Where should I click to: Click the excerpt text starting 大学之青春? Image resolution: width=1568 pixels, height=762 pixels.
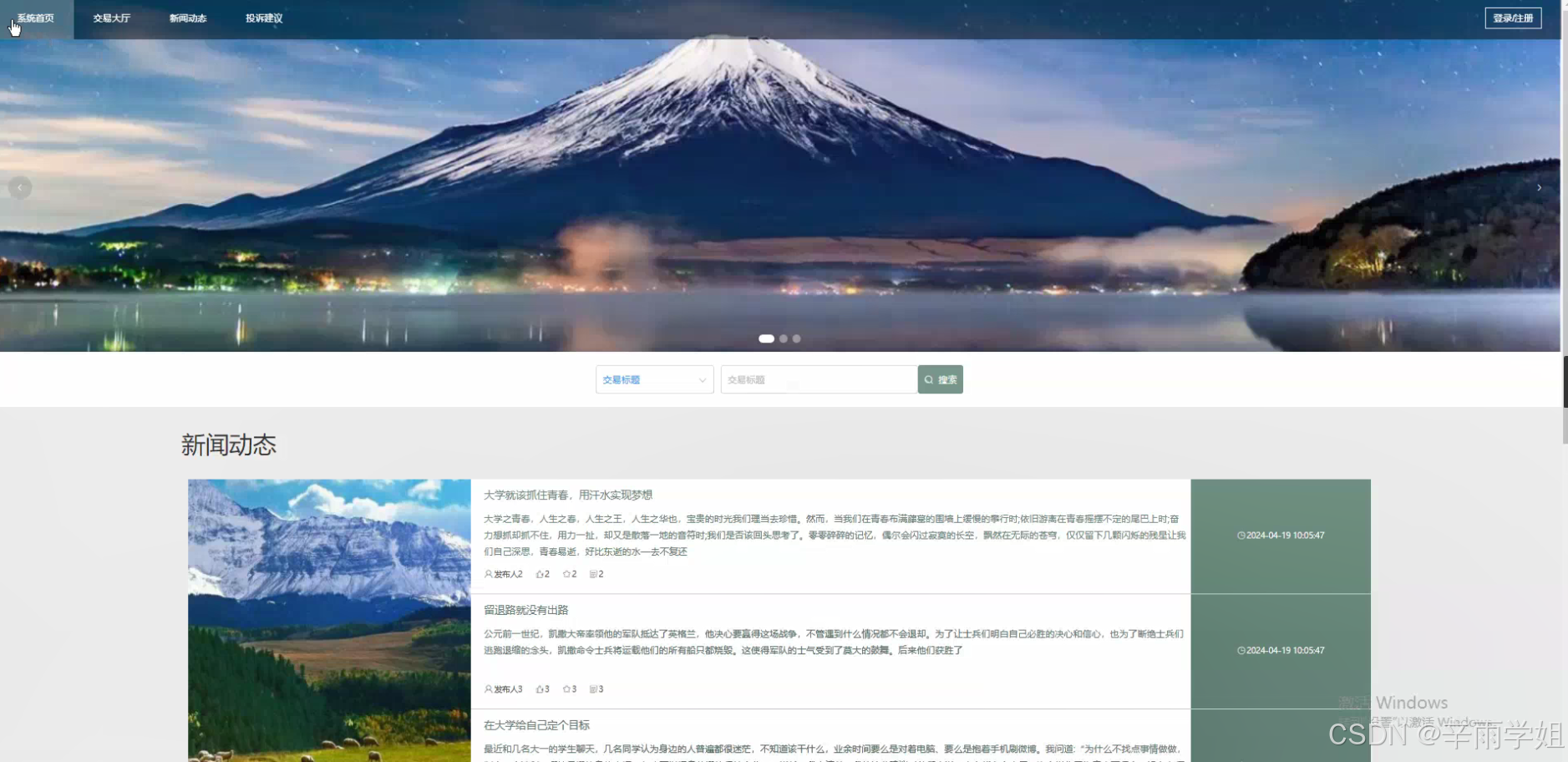(x=835, y=536)
